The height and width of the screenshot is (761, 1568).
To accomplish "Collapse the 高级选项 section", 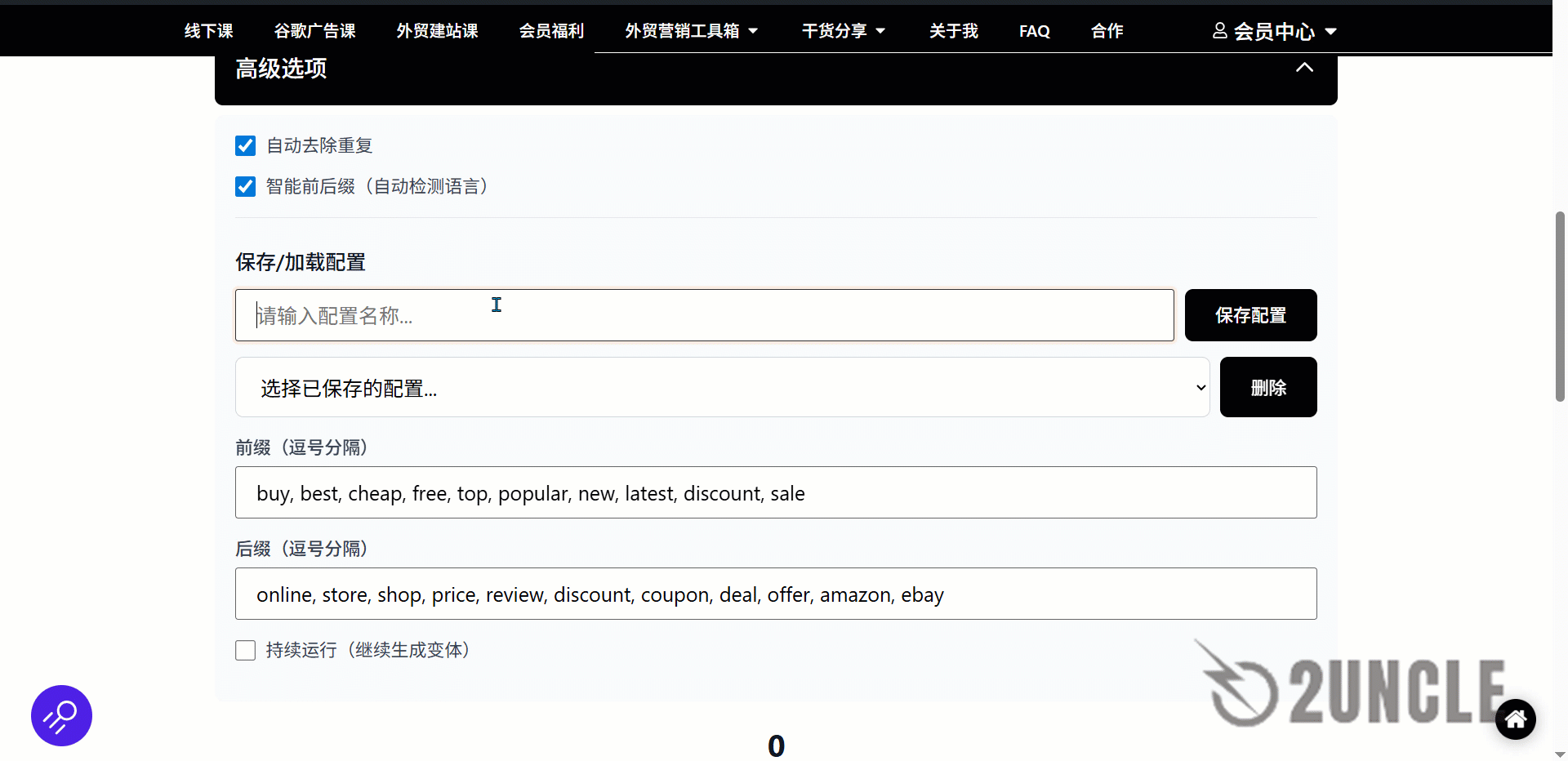I will click(x=1304, y=68).
